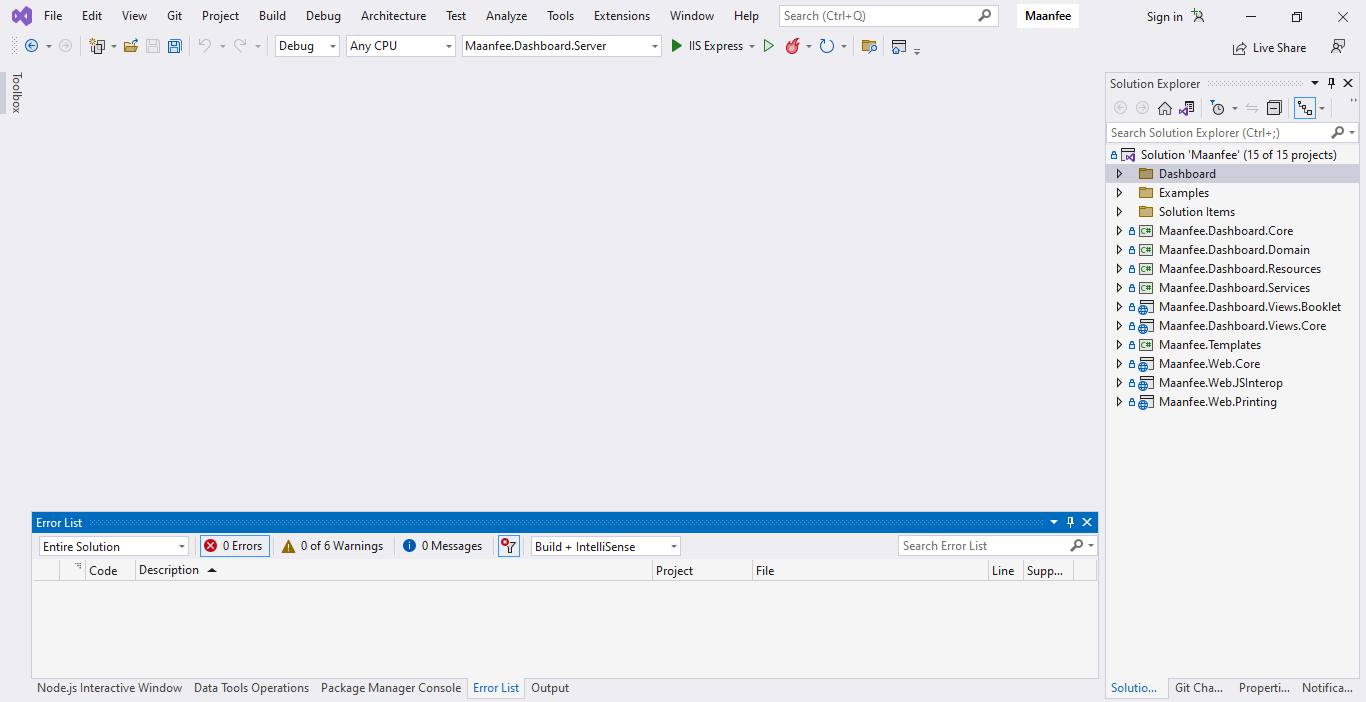Viewport: 1366px width, 702px height.
Task: Click the Open File folder icon
Action: coord(130,46)
